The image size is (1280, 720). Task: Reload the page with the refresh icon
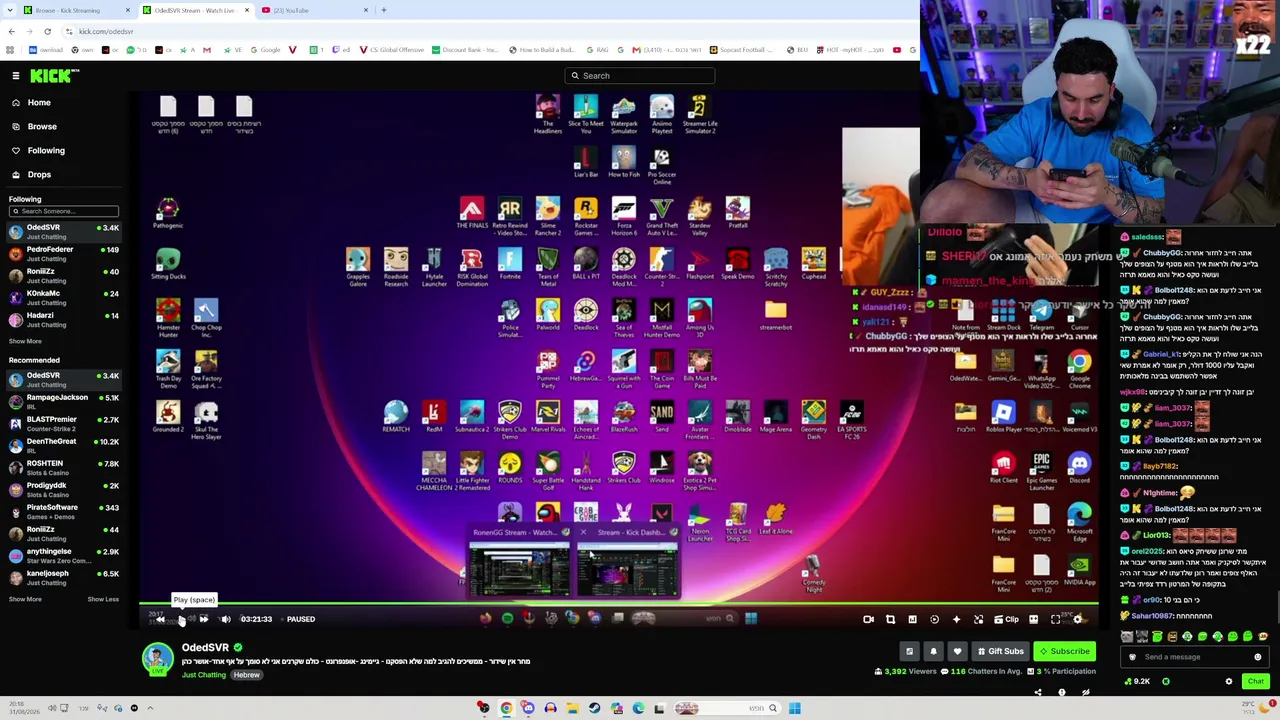point(47,31)
